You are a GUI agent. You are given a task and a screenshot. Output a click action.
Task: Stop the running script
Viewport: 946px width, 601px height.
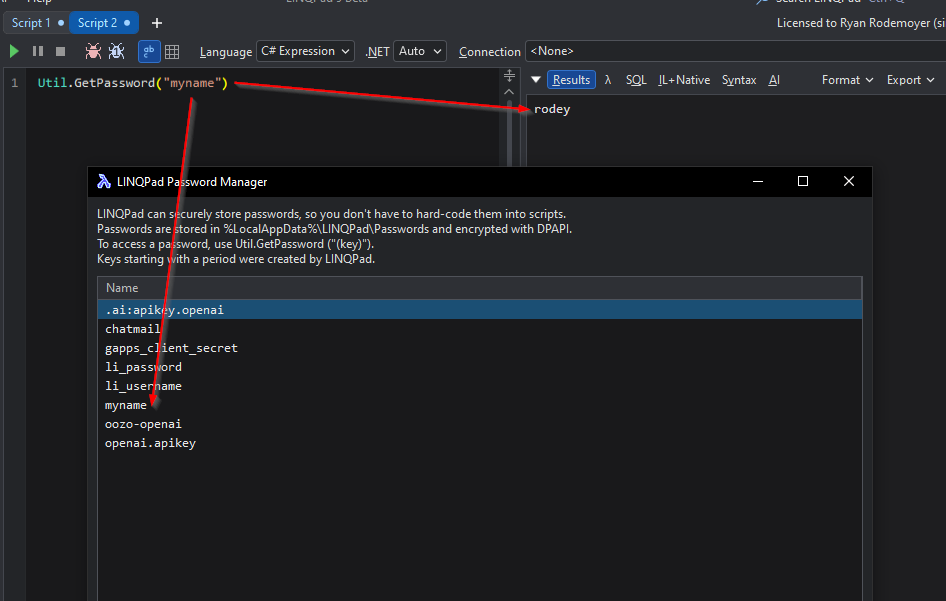[x=60, y=51]
